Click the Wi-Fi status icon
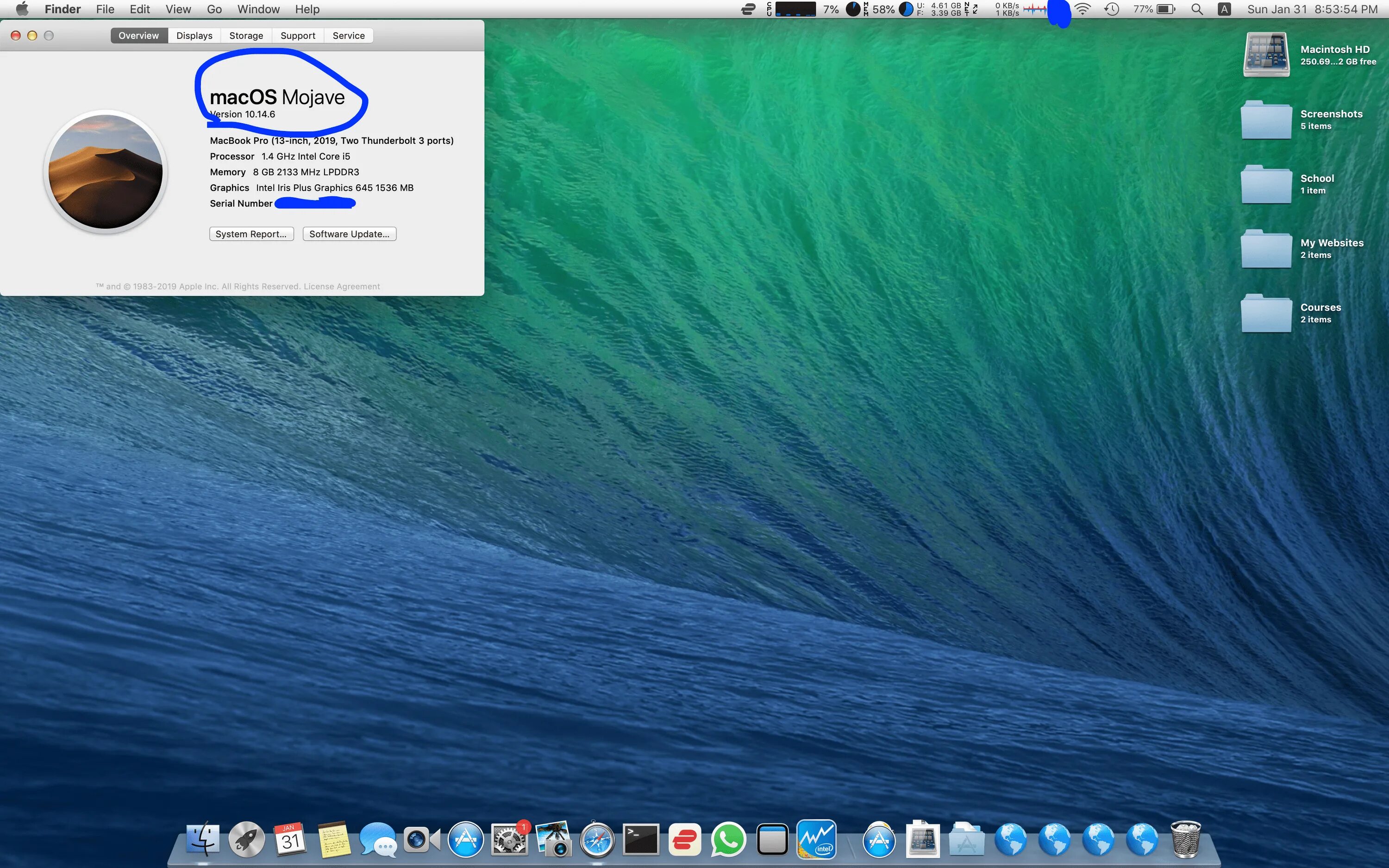1389x868 pixels. (x=1082, y=9)
